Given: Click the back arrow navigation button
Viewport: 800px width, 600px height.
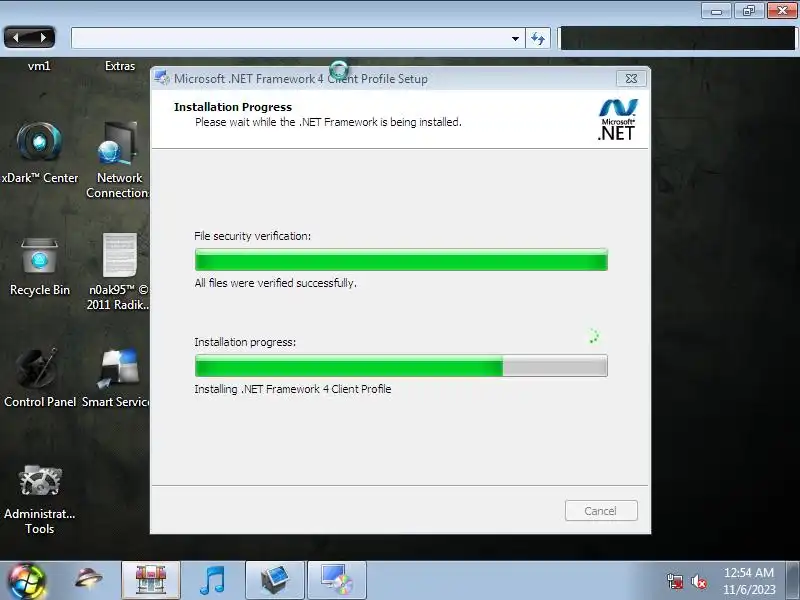Looking at the screenshot, I should click(15, 37).
